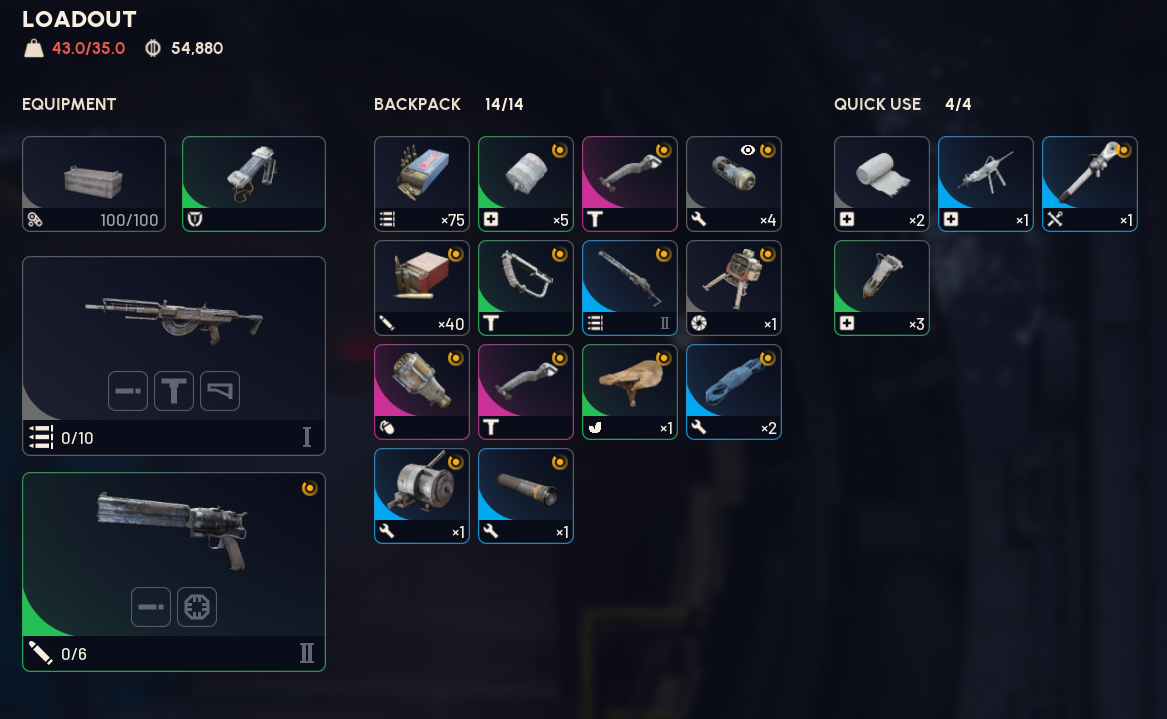Viewport: 1167px width, 719px height.
Task: Click the shield item in Equipment
Action: pyautogui.click(x=254, y=184)
